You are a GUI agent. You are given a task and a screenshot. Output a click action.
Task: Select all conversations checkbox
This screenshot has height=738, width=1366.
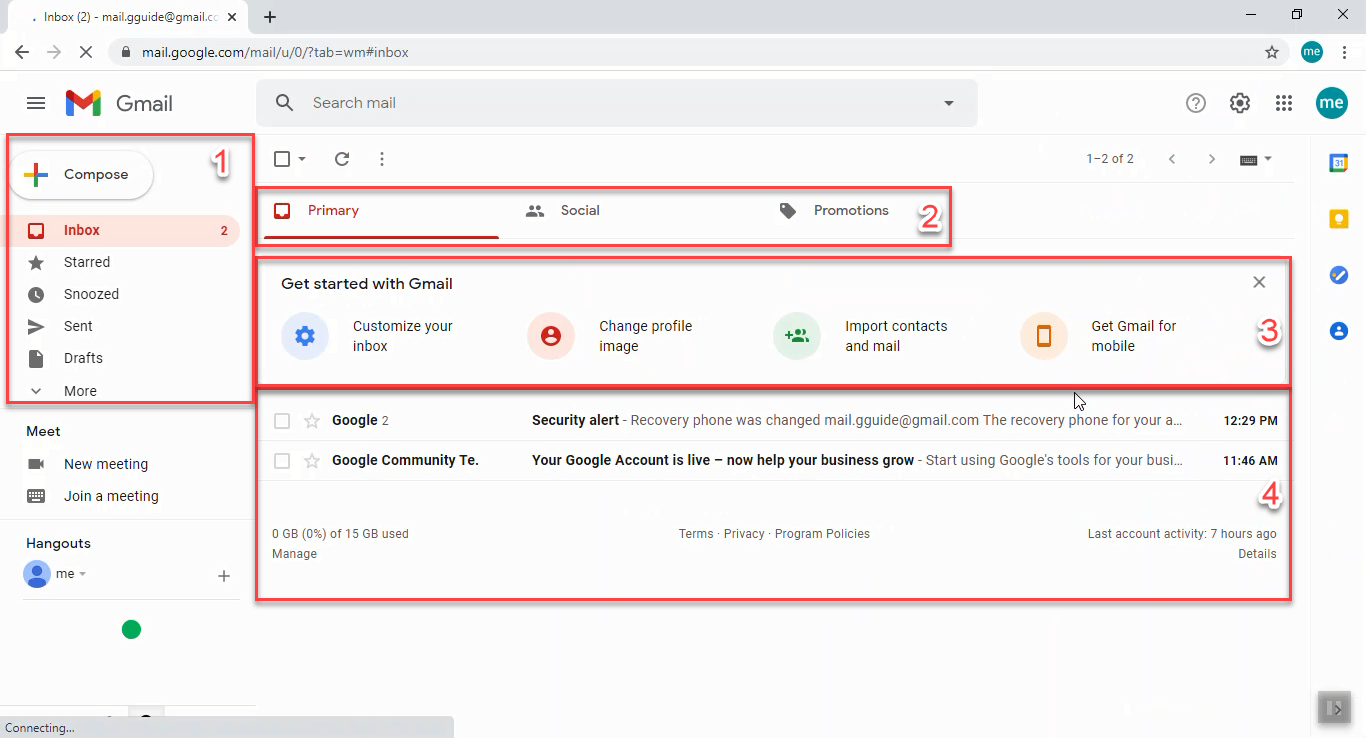click(280, 159)
